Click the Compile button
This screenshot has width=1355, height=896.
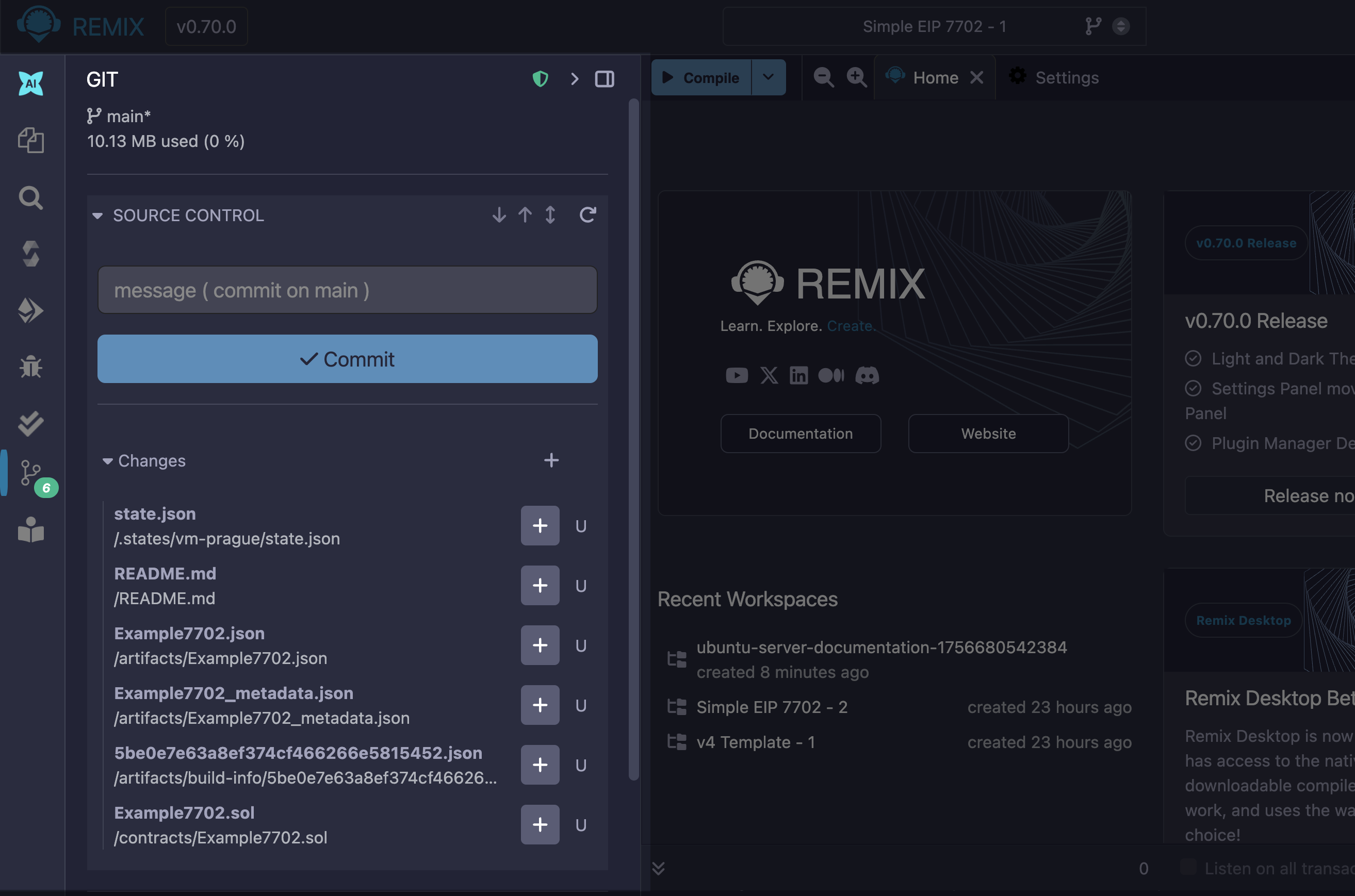click(701, 77)
